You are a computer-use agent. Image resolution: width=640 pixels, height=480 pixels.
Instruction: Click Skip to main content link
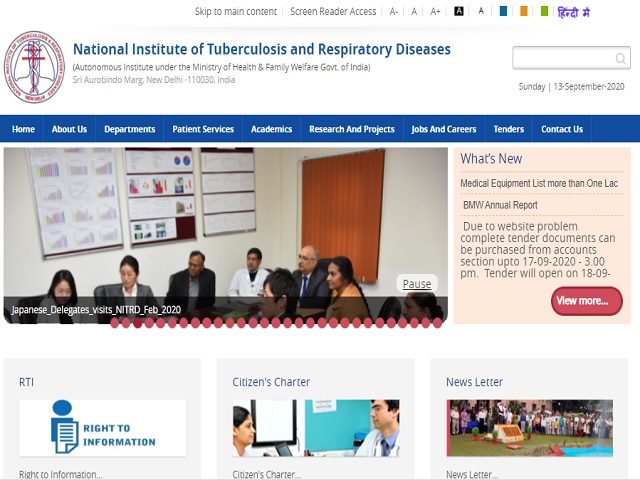point(236,11)
